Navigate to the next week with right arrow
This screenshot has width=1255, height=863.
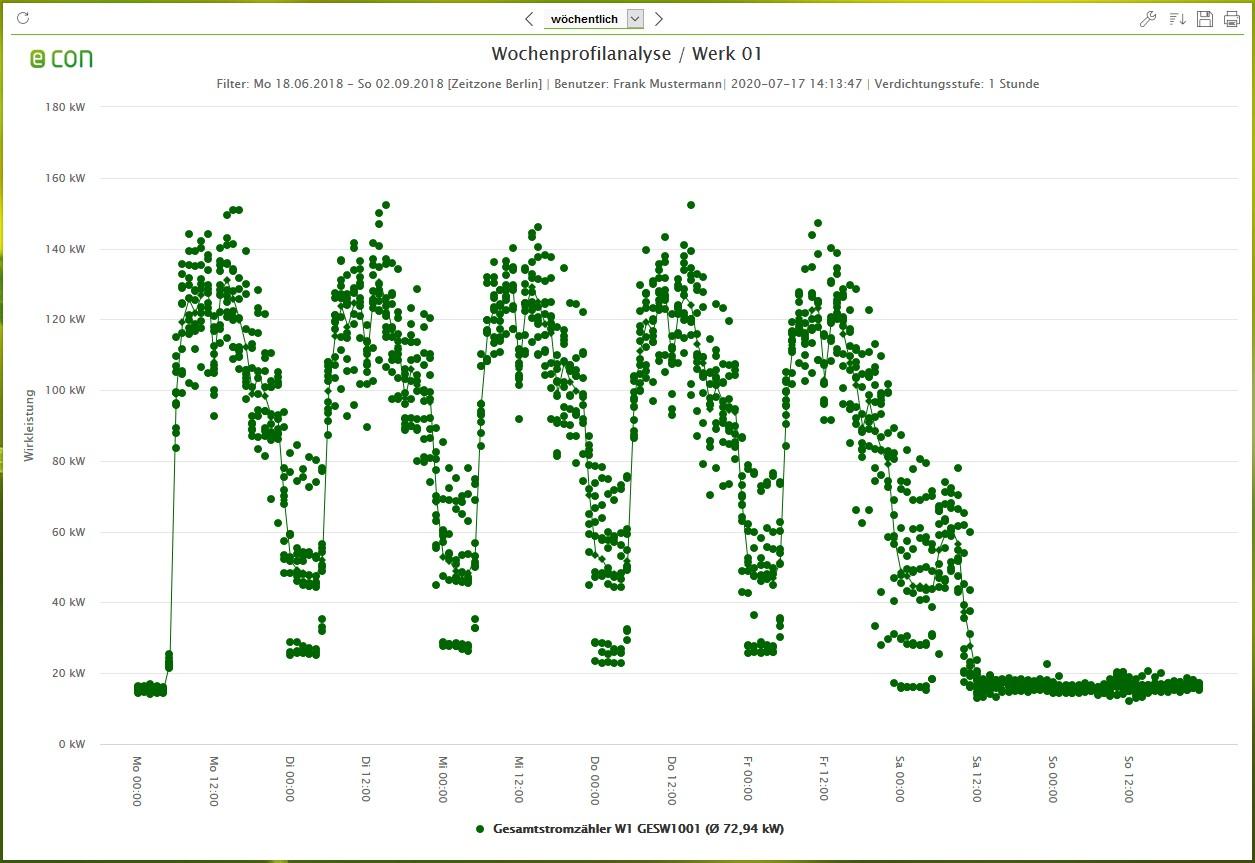(x=659, y=18)
